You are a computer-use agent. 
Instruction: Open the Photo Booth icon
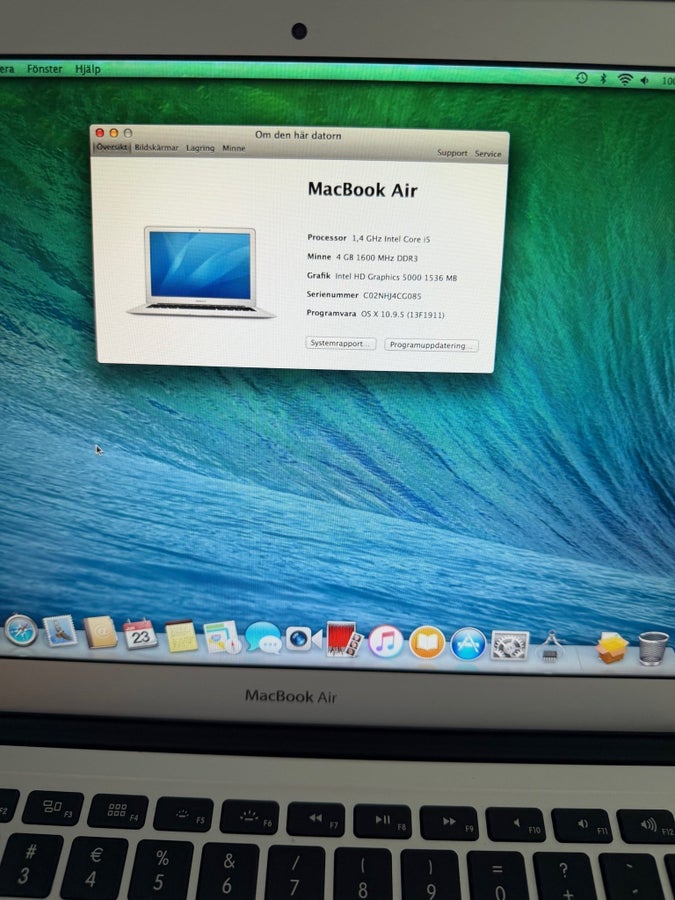pyautogui.click(x=344, y=639)
